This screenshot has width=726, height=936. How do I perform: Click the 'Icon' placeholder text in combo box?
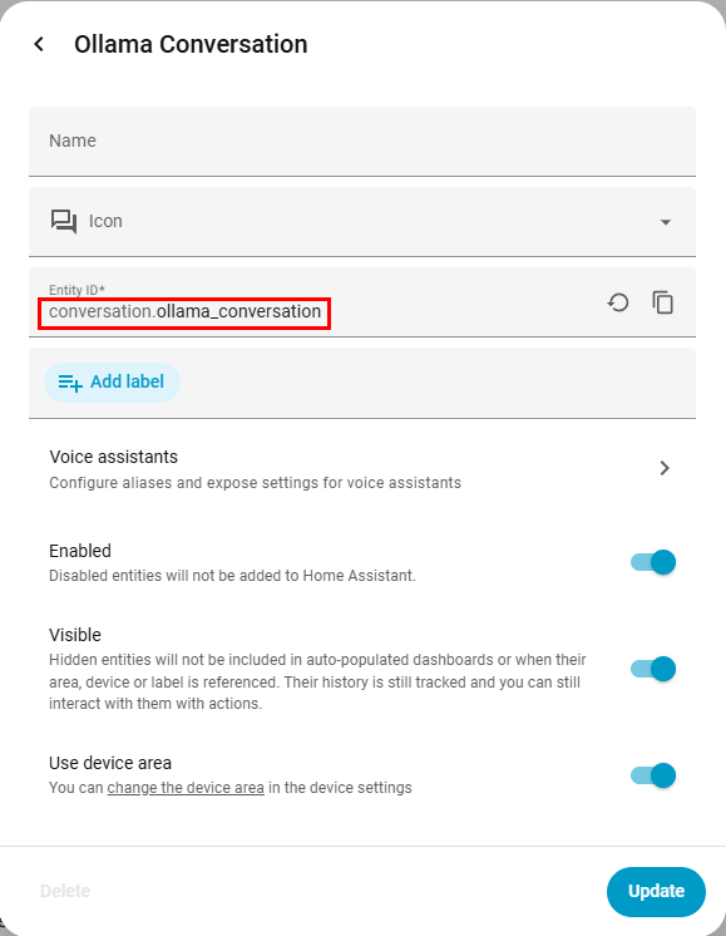click(x=106, y=221)
